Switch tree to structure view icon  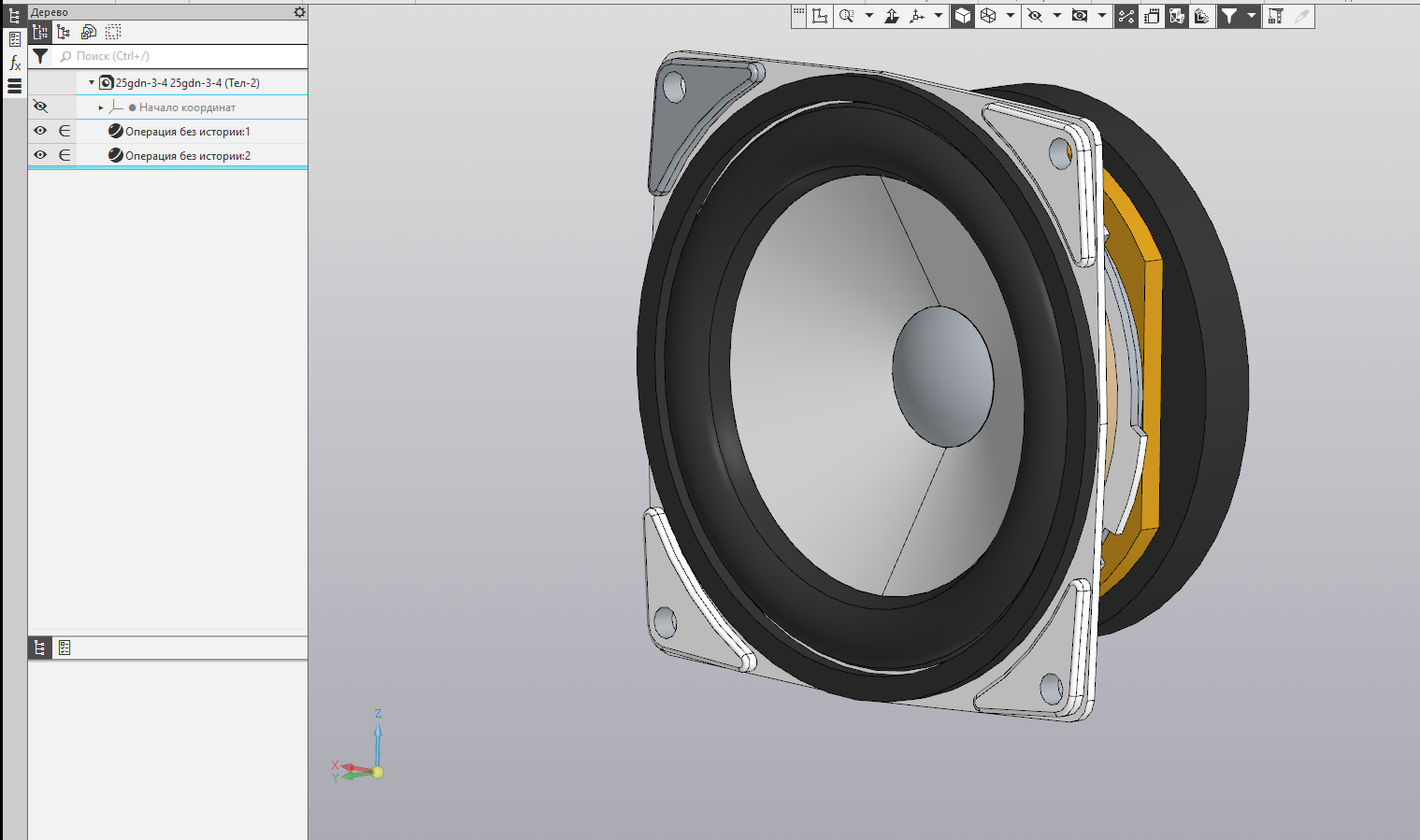[x=64, y=32]
